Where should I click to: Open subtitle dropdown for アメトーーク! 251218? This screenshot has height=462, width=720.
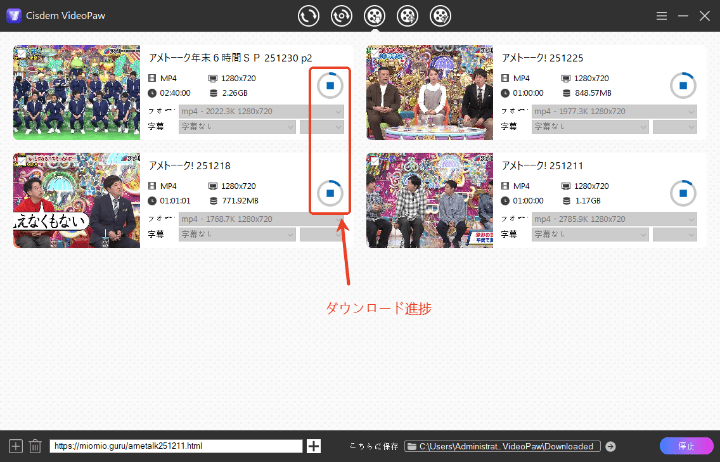[x=237, y=234]
